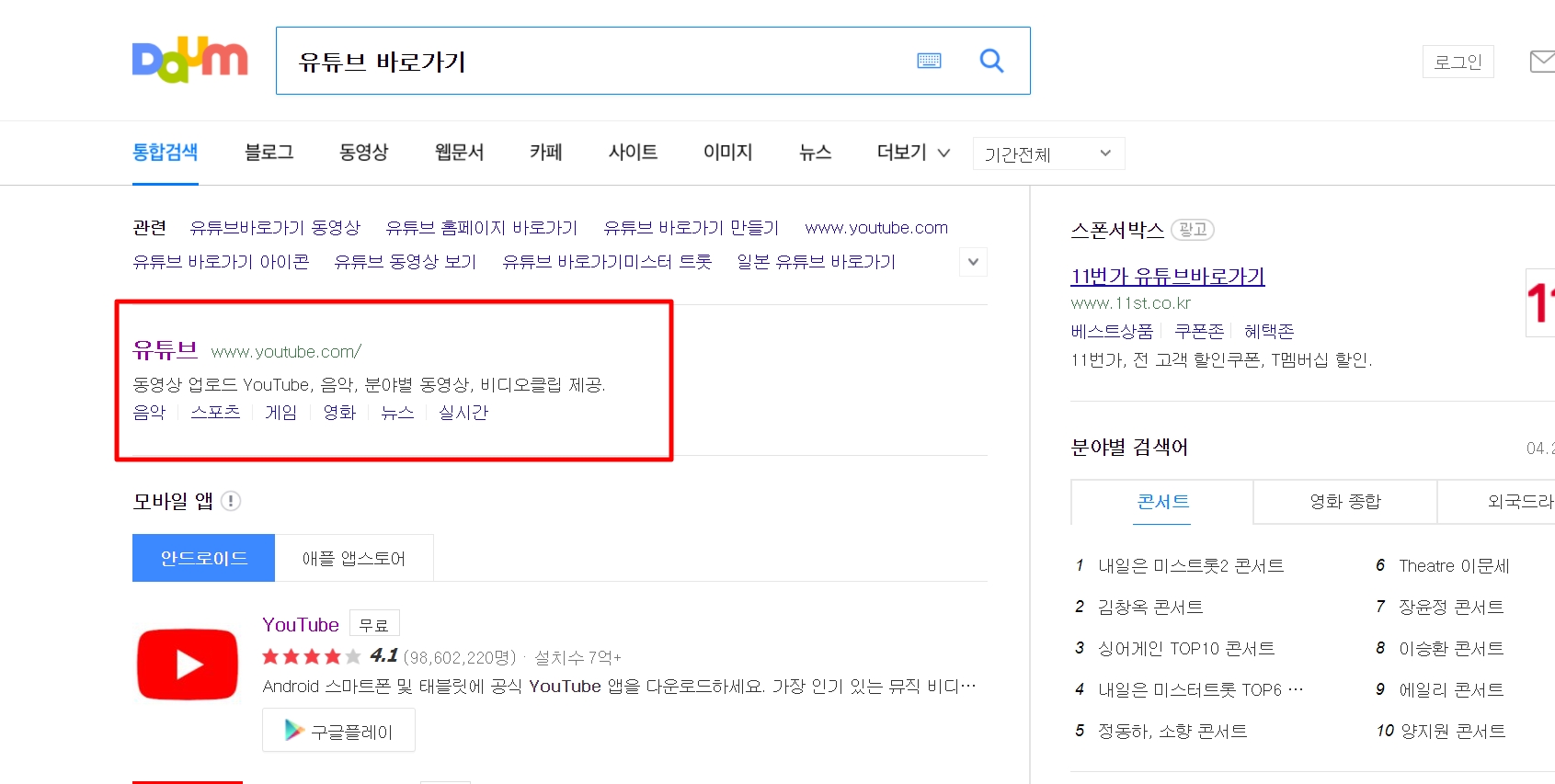Switch to the 블로그 tab
Image resolution: width=1555 pixels, height=784 pixels.
[269, 153]
